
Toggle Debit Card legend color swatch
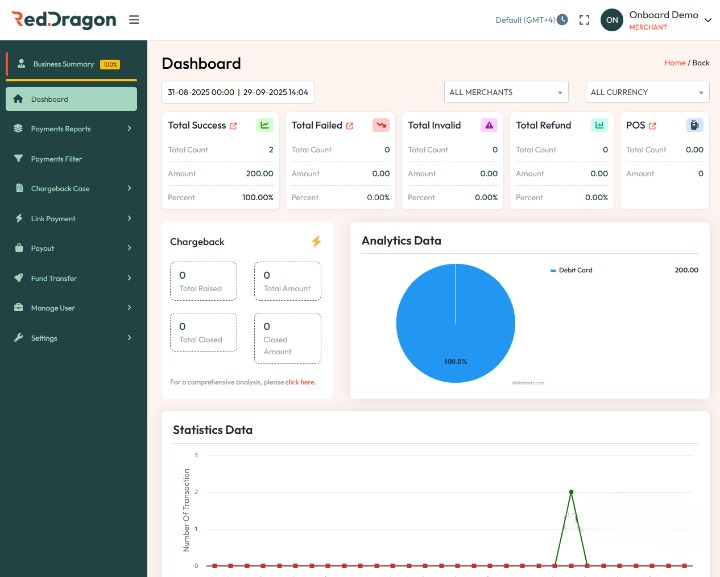click(553, 270)
